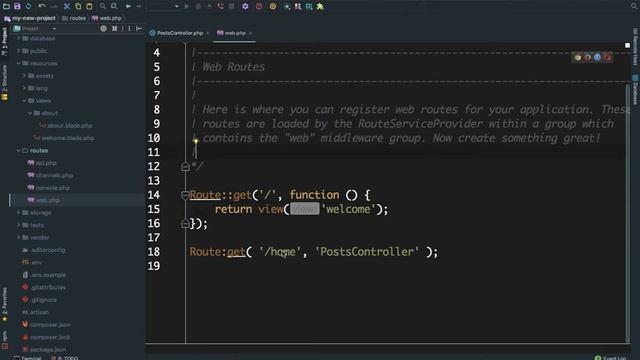Click the Back navigation arrow
Image resolution: width=640 pixels, height=360 pixels.
128,6
